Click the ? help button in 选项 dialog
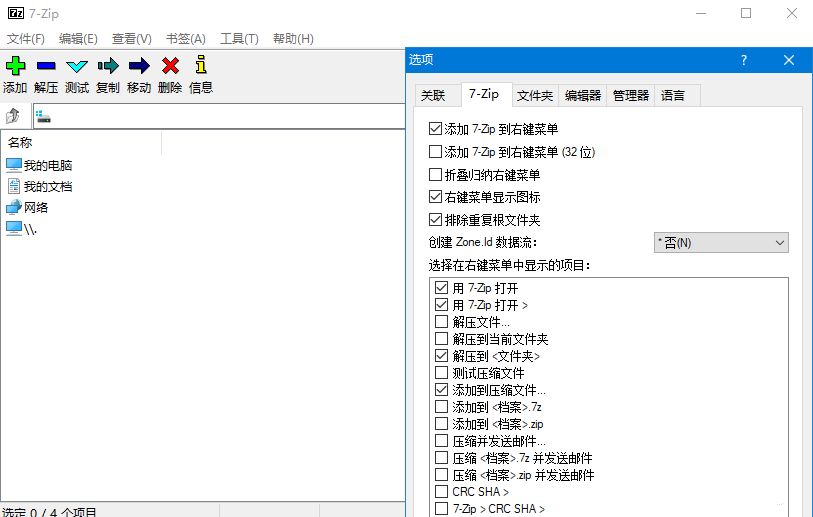 click(x=743, y=60)
